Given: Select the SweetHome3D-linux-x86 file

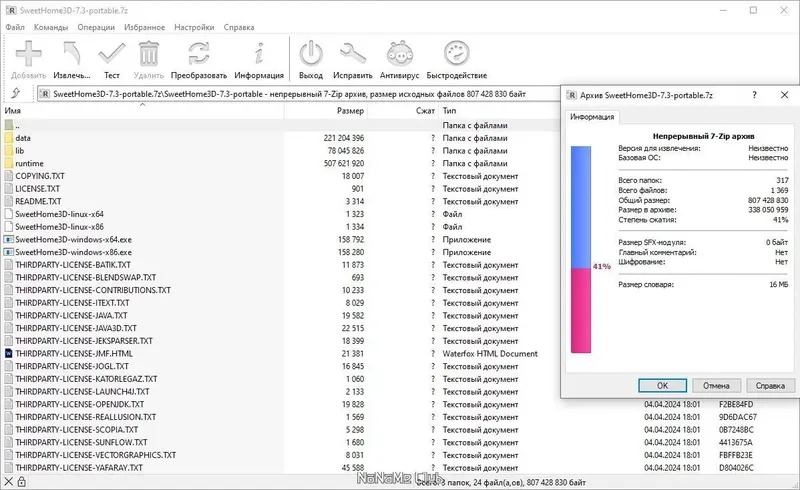Looking at the screenshot, I should click(59, 227).
